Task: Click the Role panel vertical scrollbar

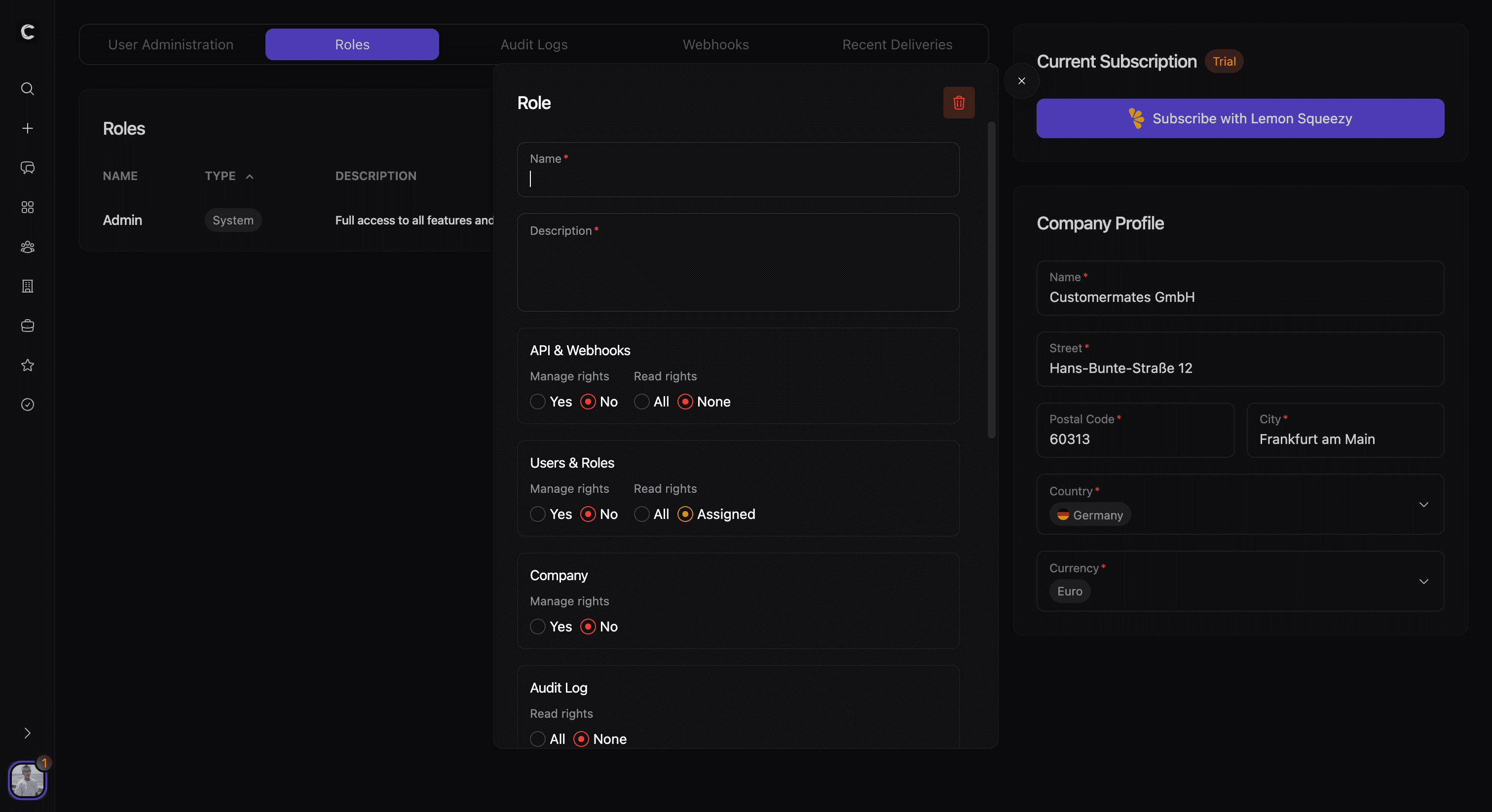Action: [991, 279]
